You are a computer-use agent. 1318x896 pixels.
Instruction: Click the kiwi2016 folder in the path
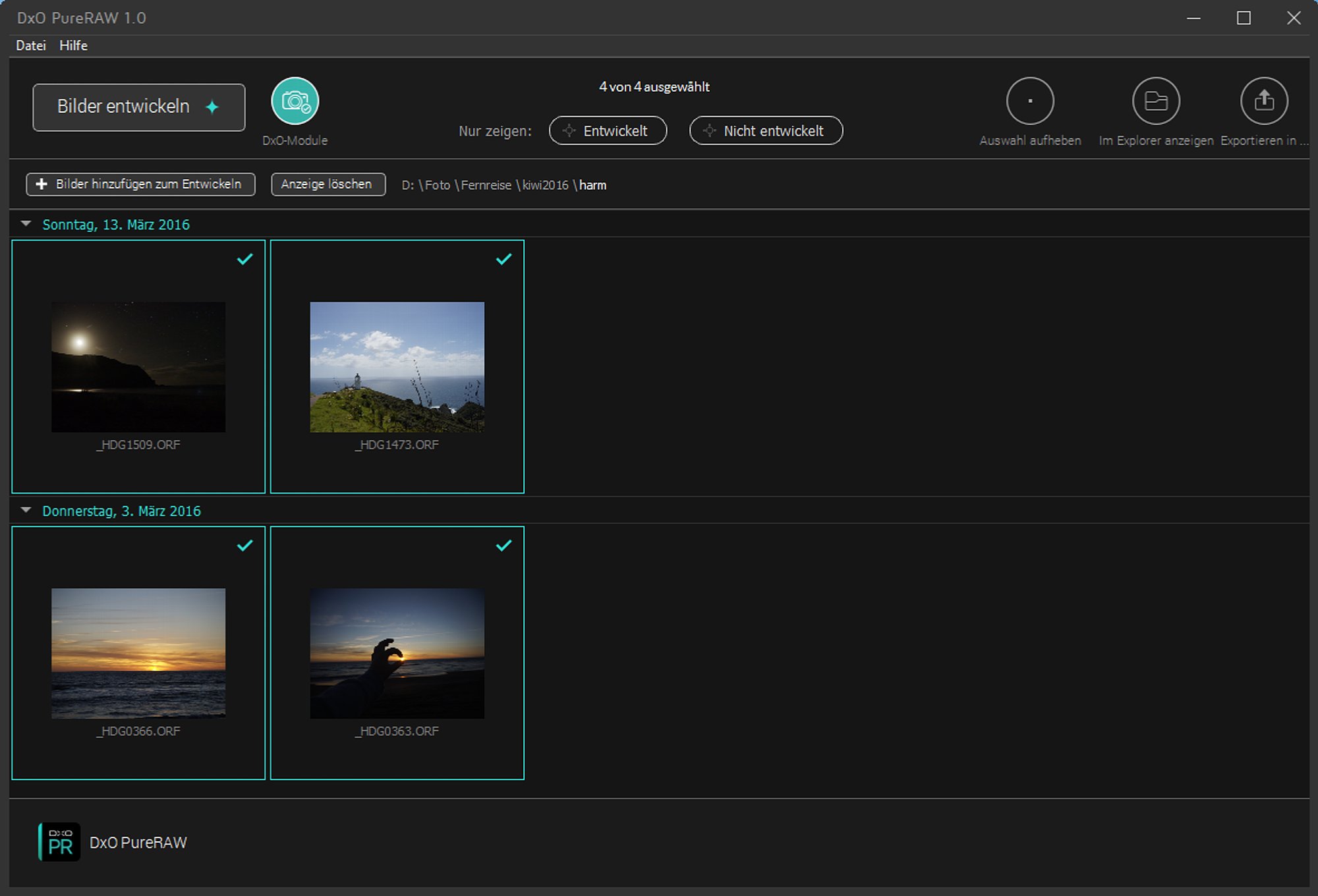pos(545,185)
